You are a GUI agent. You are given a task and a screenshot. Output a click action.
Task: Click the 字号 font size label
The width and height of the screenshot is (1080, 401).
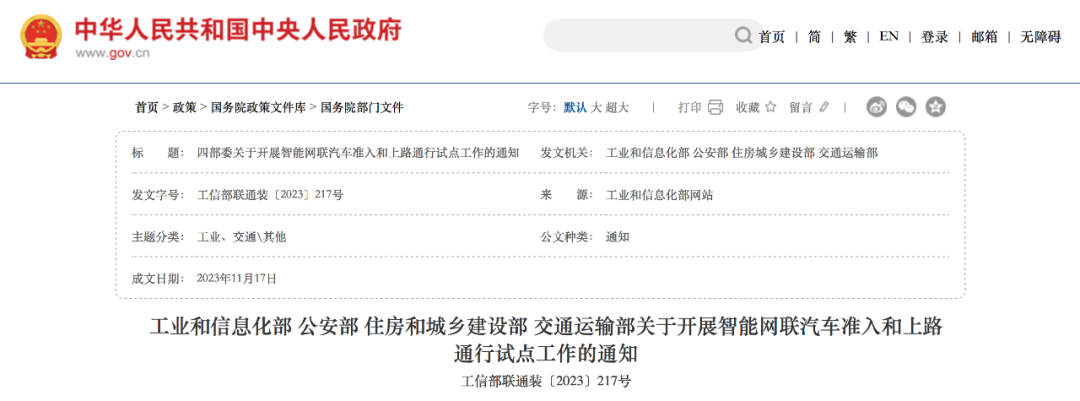pos(542,107)
